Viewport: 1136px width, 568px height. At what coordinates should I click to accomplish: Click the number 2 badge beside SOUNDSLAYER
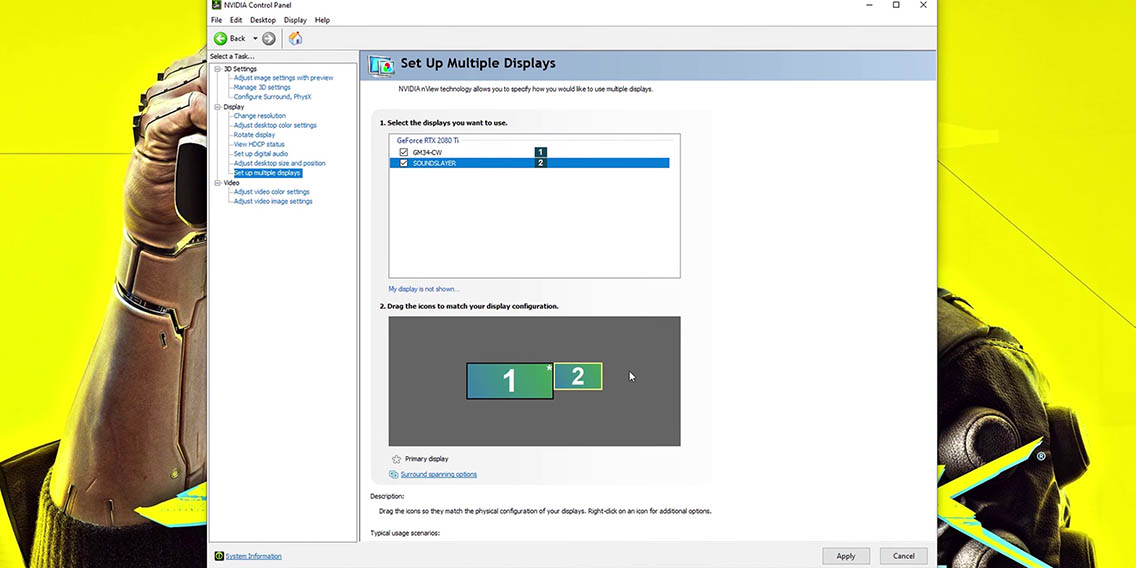click(540, 163)
